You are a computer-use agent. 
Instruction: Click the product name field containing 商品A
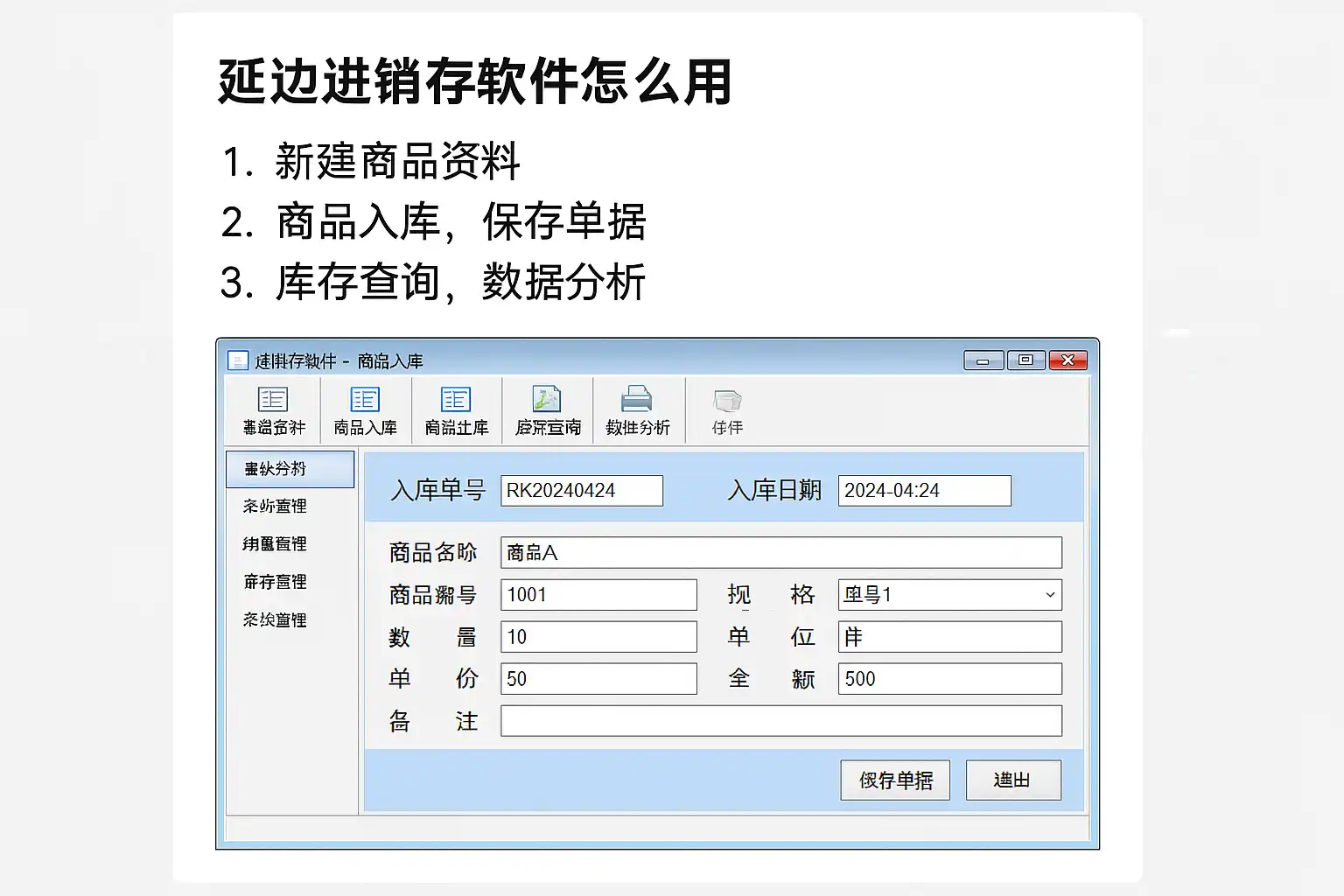(781, 553)
